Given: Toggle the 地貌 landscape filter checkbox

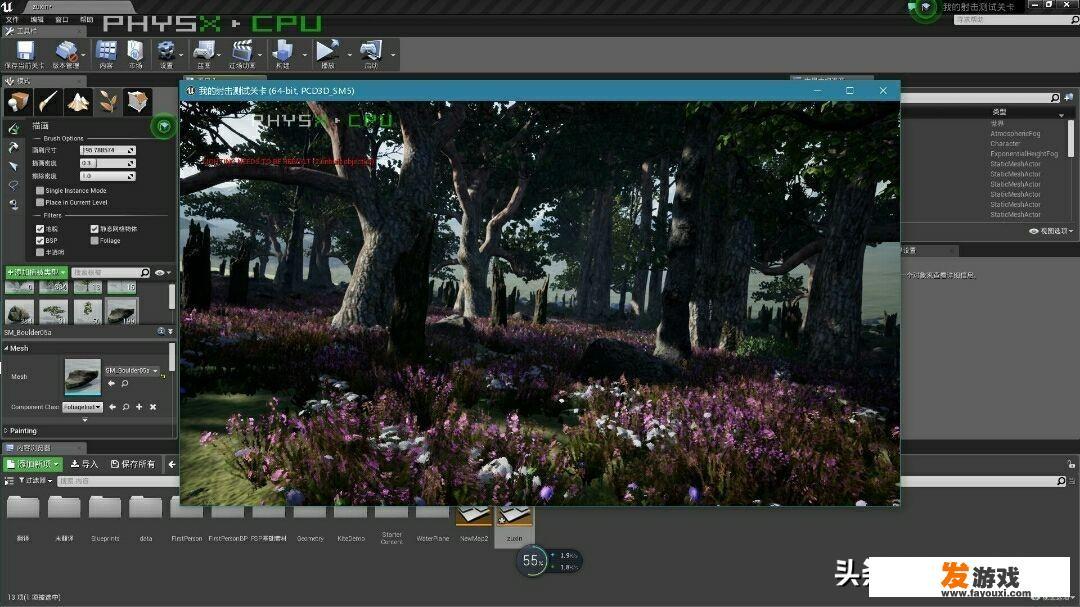Looking at the screenshot, I should (40, 229).
